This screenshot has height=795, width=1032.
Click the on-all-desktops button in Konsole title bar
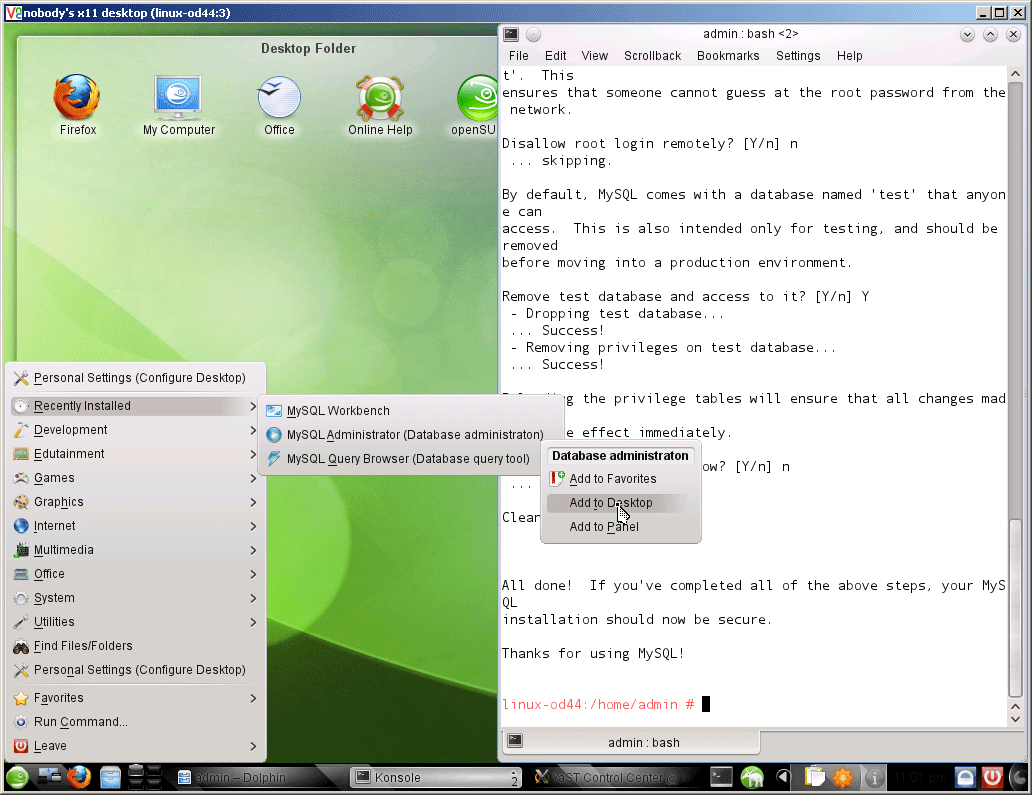pyautogui.click(x=534, y=34)
